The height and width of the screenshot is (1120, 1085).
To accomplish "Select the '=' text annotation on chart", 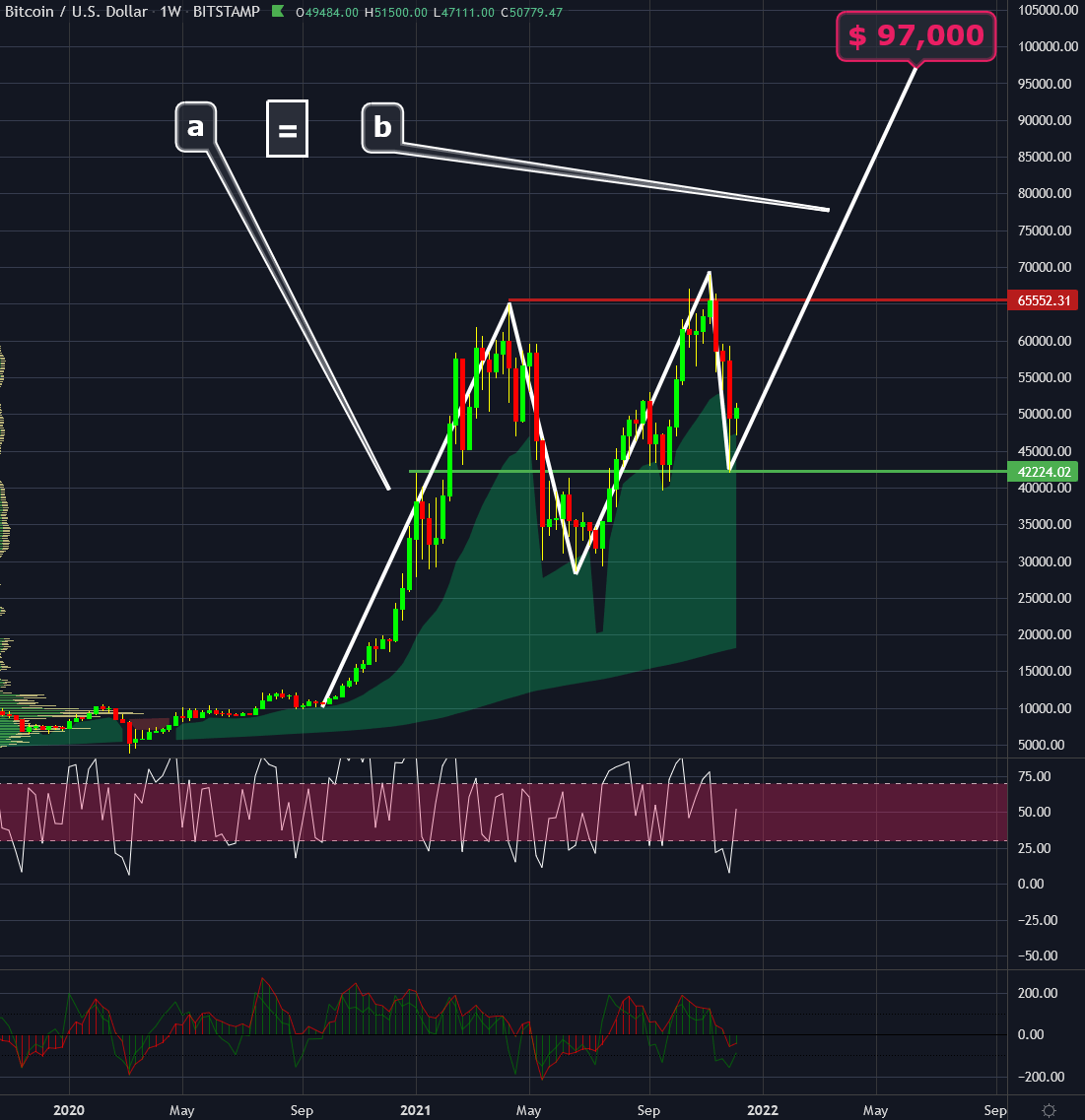I will pyautogui.click(x=287, y=128).
